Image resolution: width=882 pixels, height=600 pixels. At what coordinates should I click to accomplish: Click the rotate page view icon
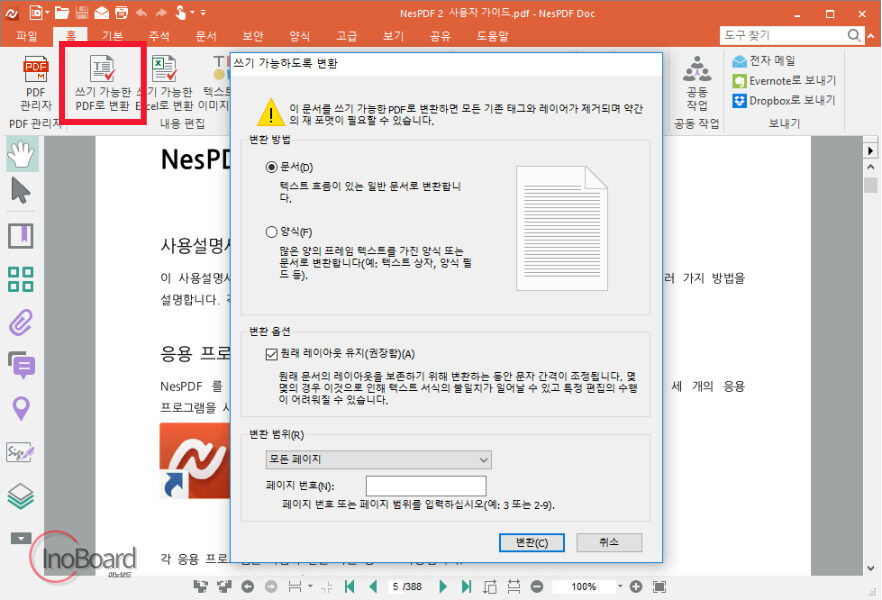490,587
